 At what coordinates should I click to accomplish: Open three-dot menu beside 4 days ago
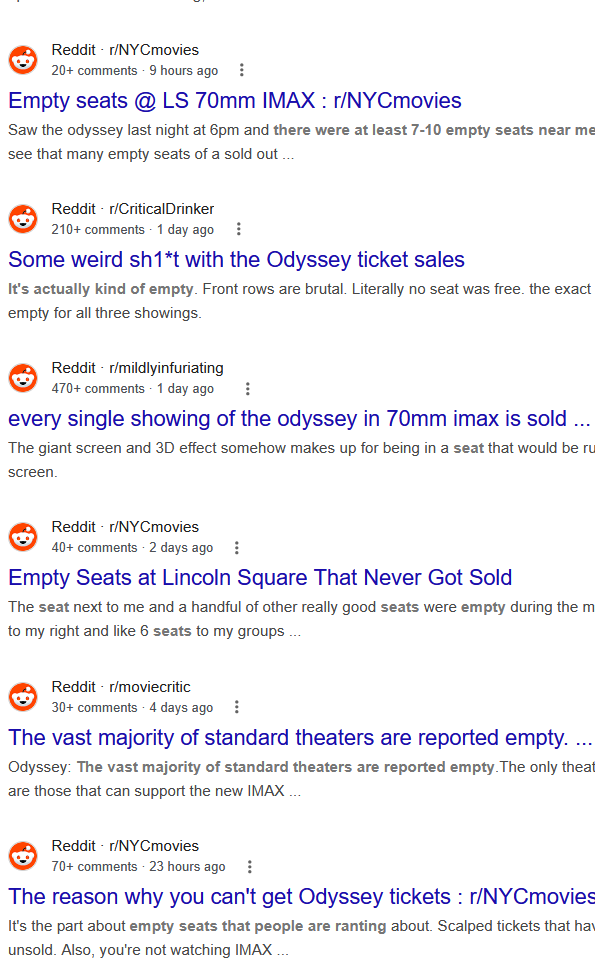[236, 707]
